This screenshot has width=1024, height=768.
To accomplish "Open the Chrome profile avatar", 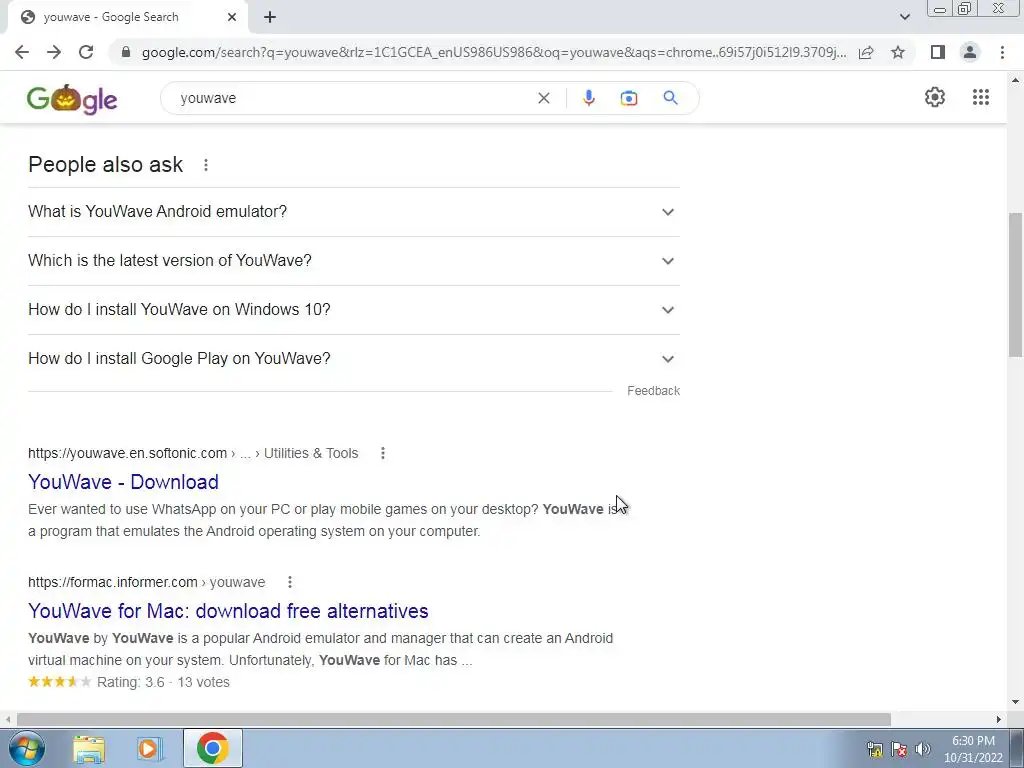I will pos(970,52).
